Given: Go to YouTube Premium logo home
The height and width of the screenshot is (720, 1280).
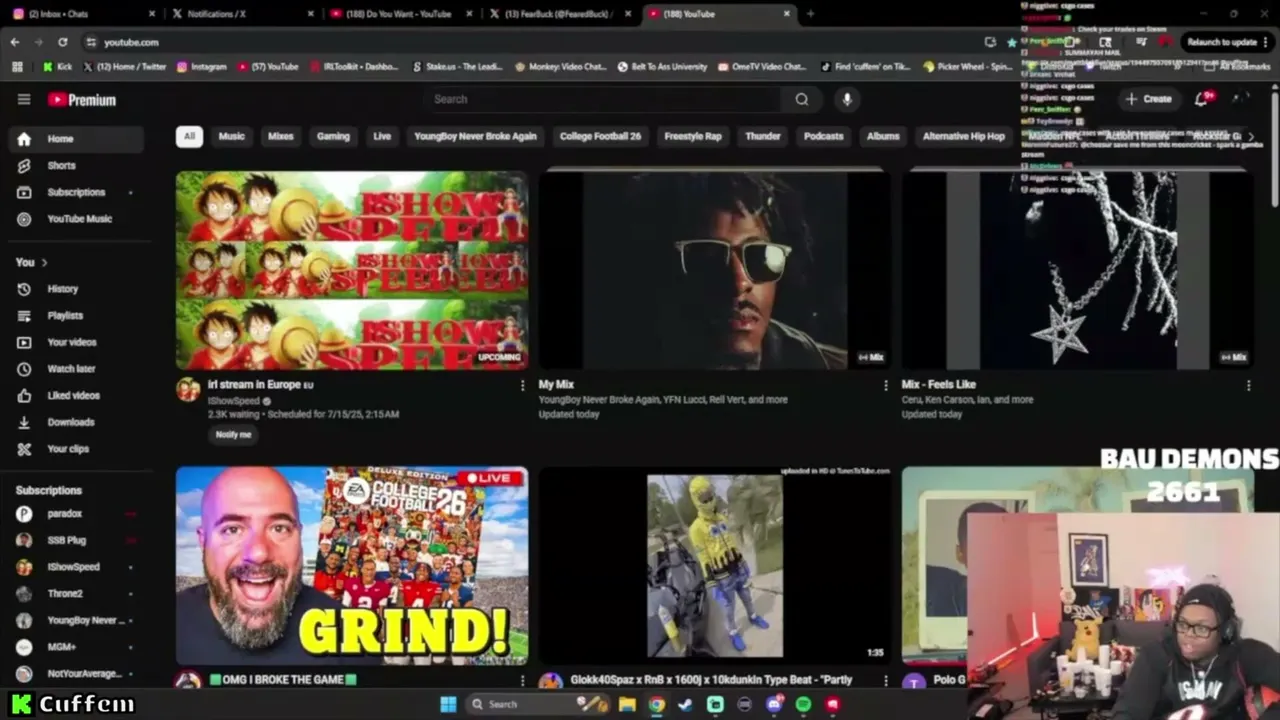Looking at the screenshot, I should 82,100.
